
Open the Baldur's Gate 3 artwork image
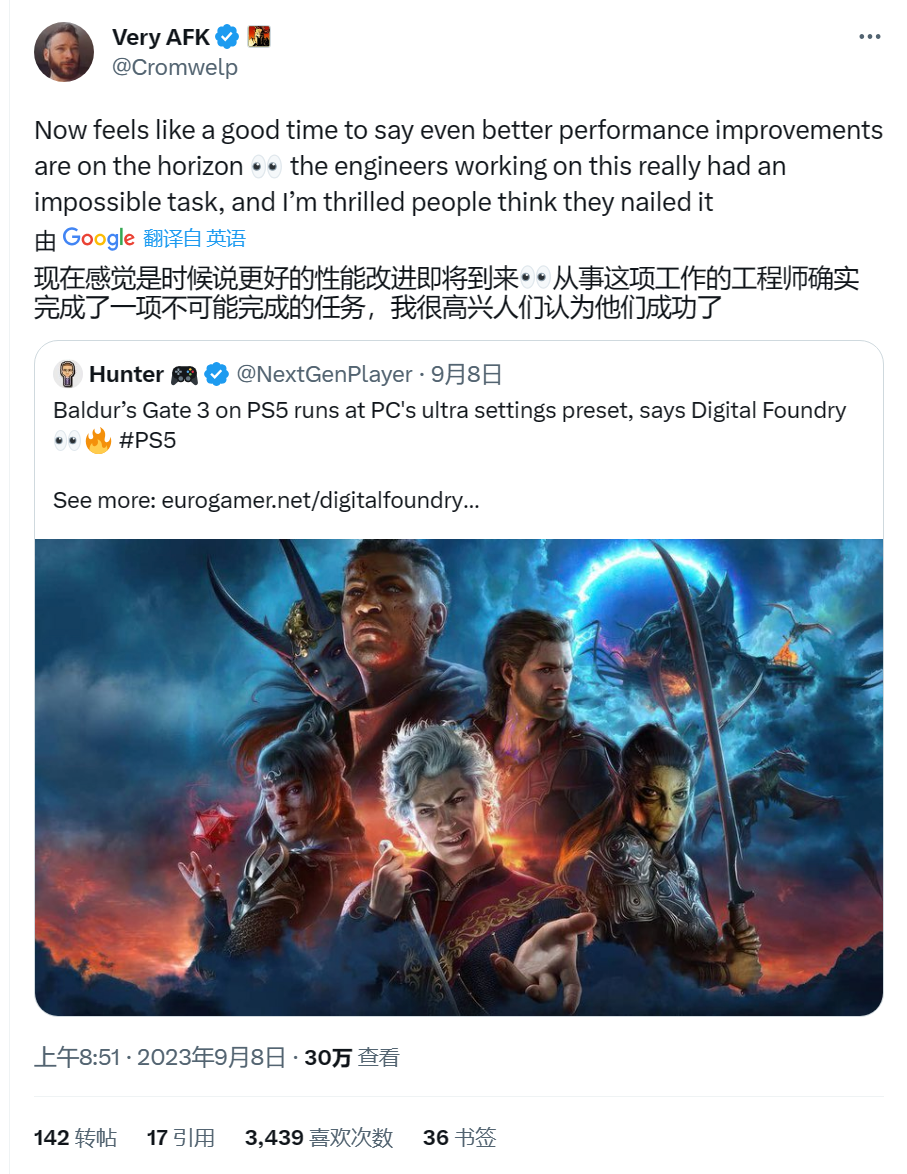[458, 777]
